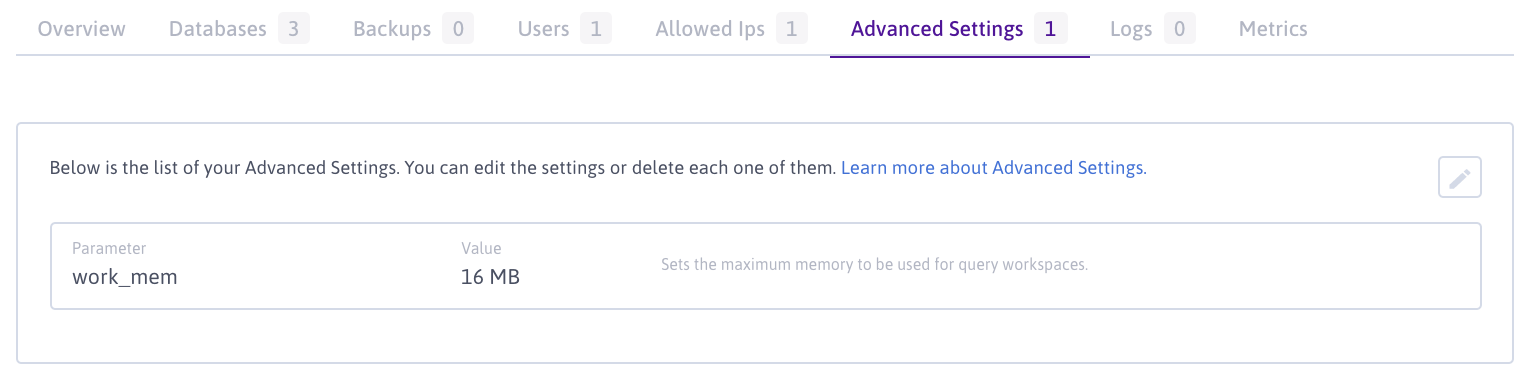Click the 16 MB value
This screenshot has width=1532, height=378.
point(490,277)
